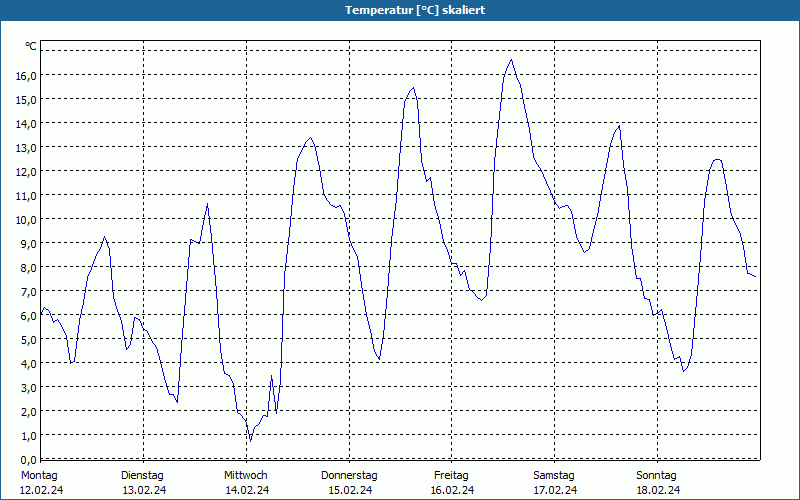This screenshot has width=800, height=500.
Task: Click the '11,0' y-axis label
Action: (x=26, y=195)
